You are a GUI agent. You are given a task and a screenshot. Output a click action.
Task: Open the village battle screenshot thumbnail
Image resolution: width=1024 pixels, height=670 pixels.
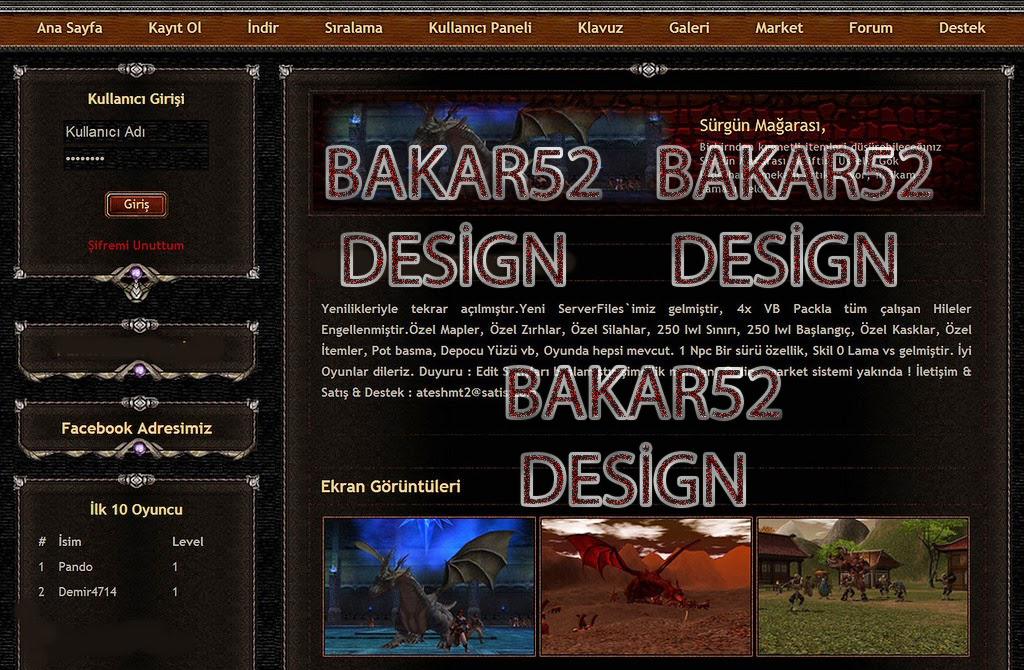click(863, 586)
